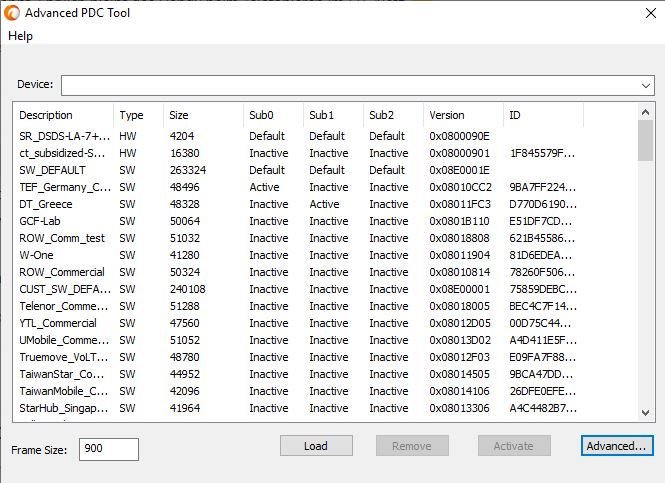This screenshot has width=665, height=483.
Task: Select the StarHub_Singap... row
Action: [x=297, y=408]
